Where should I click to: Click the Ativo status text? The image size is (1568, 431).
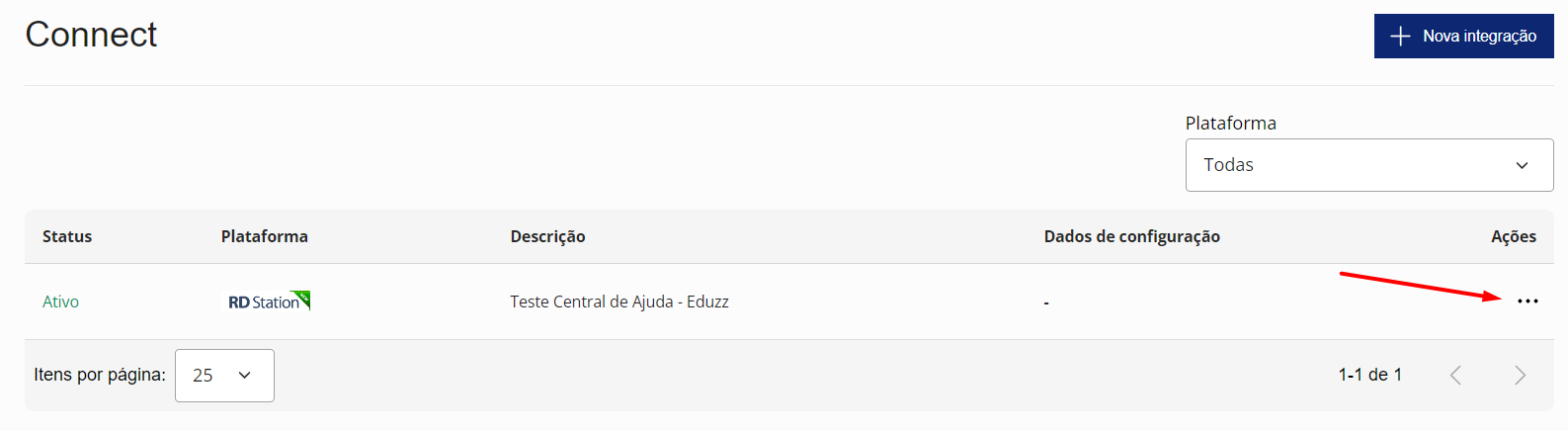click(60, 302)
